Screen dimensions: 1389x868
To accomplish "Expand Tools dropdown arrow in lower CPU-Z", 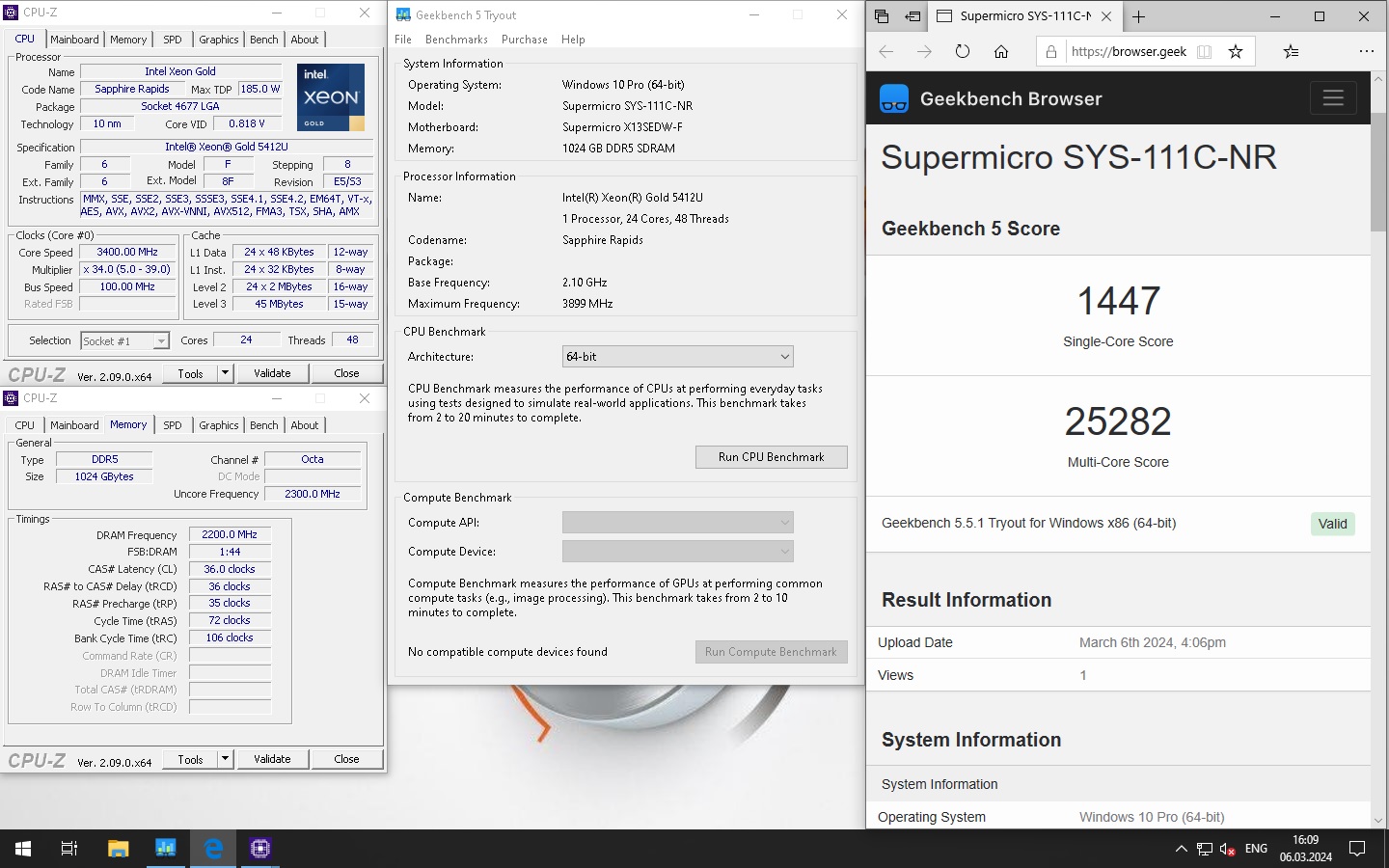I will click(x=225, y=759).
